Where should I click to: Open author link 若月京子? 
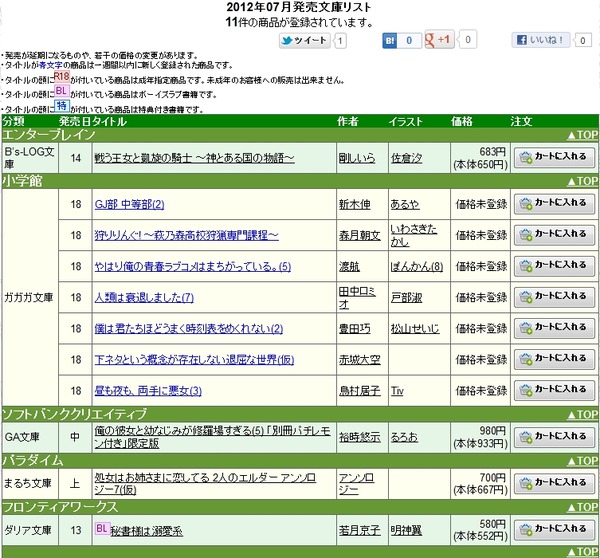pos(359,530)
